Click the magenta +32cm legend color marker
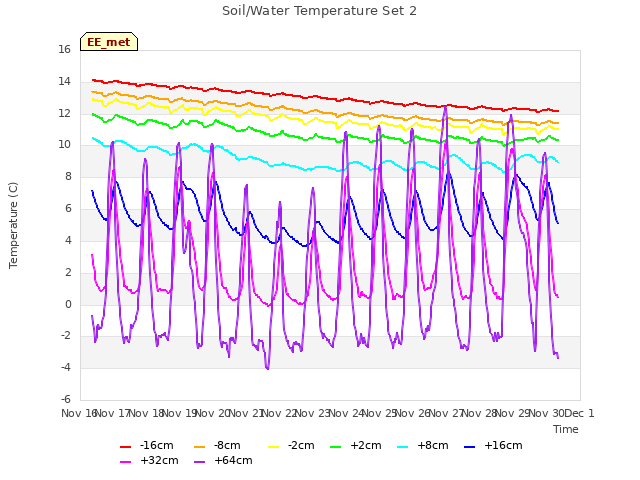Viewport: 640px width, 480px height. tap(125, 462)
